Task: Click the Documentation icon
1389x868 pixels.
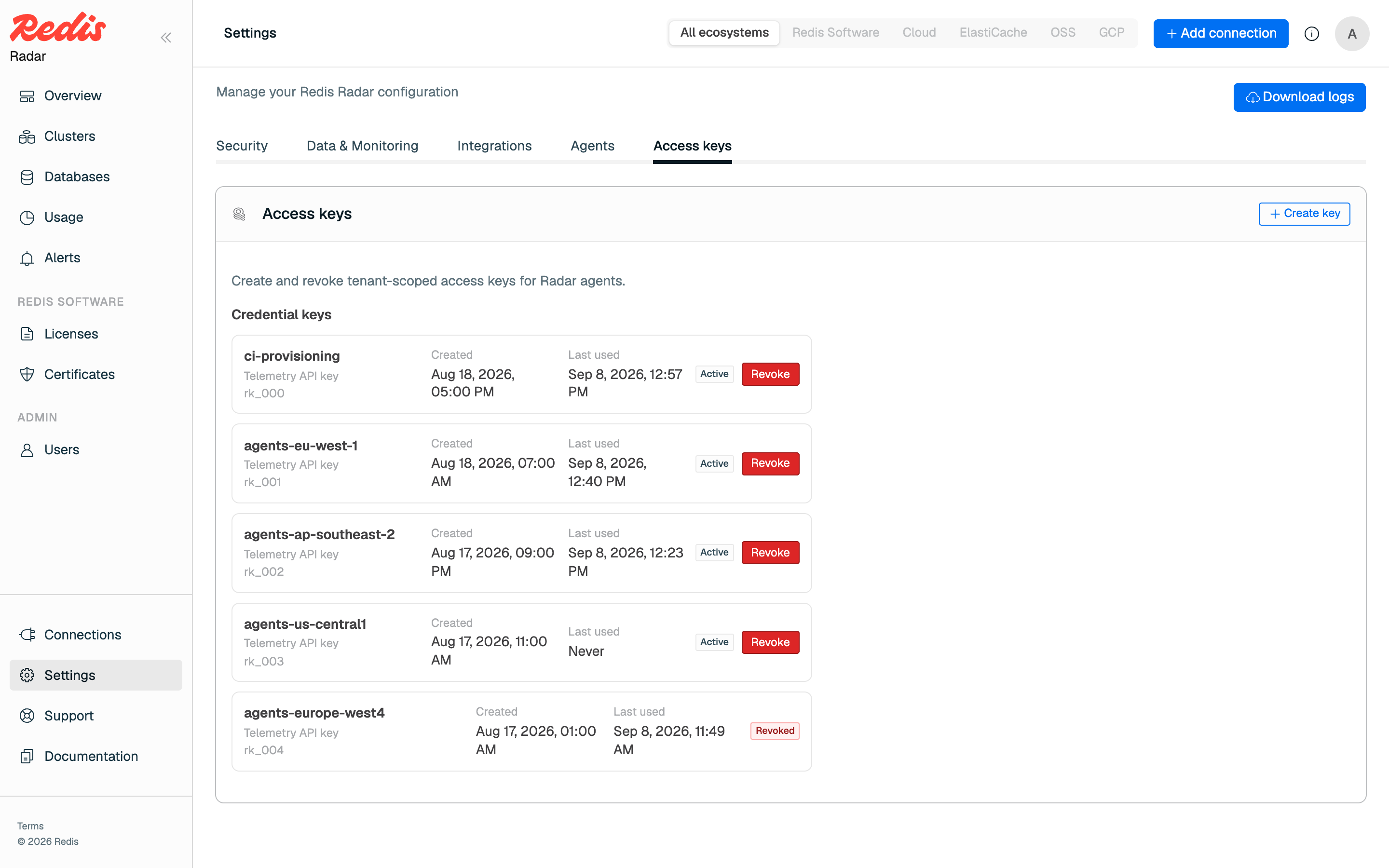Action: (27, 756)
